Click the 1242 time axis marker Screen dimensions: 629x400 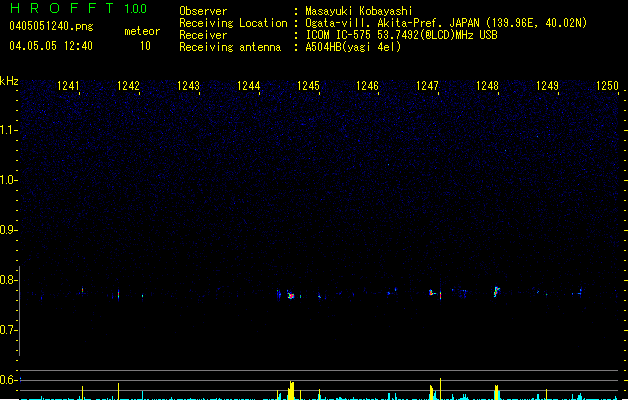pos(128,86)
